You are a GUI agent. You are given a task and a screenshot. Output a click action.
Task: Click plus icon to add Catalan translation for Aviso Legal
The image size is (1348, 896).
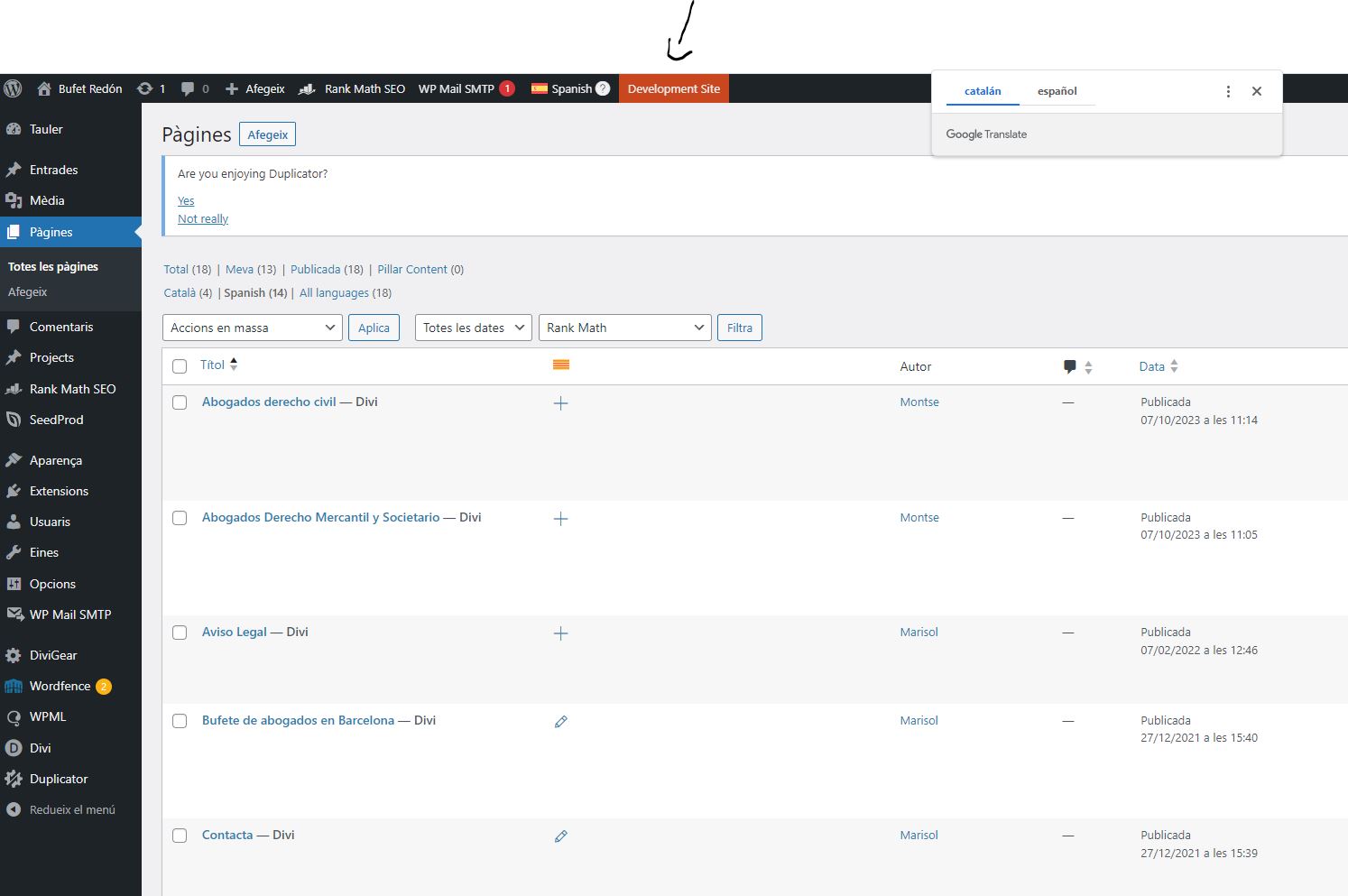[x=560, y=633]
